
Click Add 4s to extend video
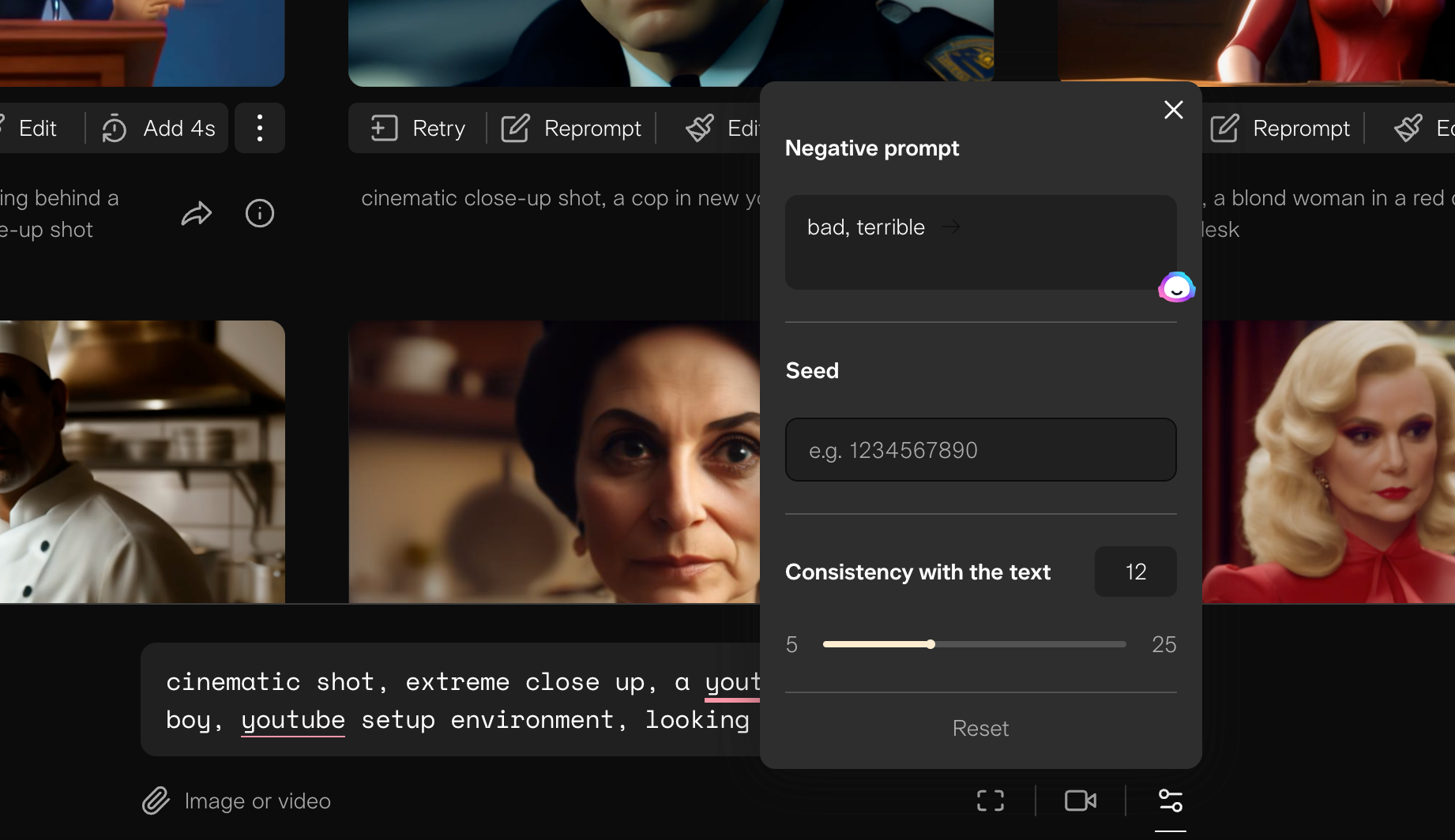(159, 128)
